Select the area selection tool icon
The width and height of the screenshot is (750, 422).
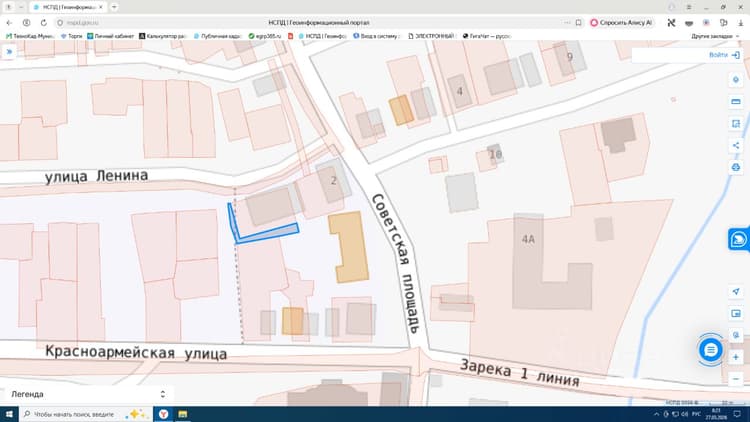tap(736, 123)
